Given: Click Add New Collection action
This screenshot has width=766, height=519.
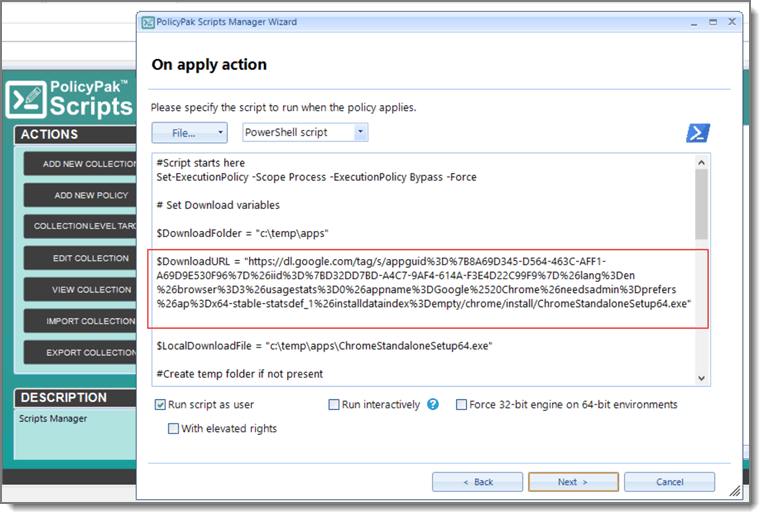Looking at the screenshot, I should pos(81,164).
